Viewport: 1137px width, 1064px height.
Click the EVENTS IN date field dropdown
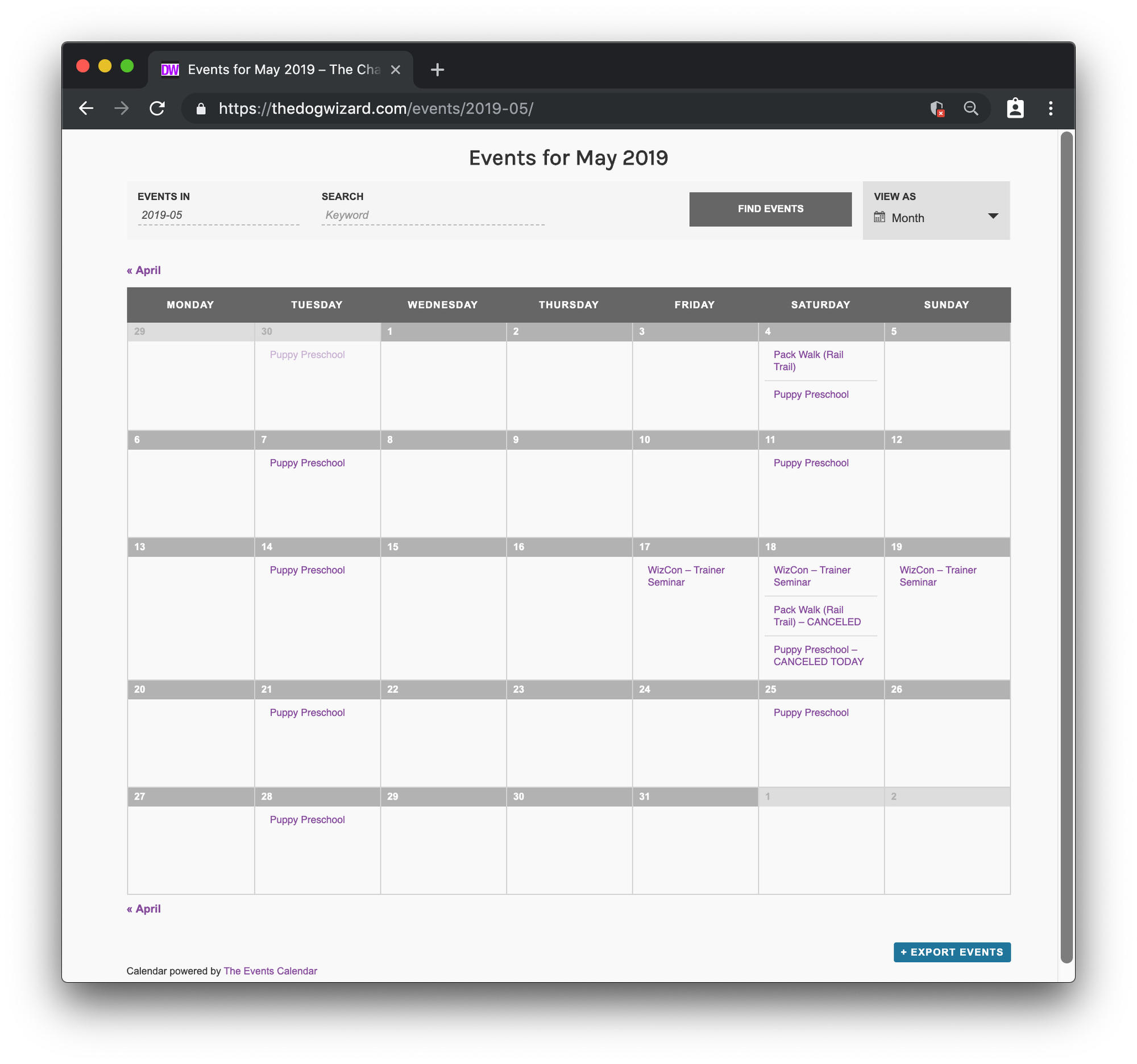tap(217, 215)
